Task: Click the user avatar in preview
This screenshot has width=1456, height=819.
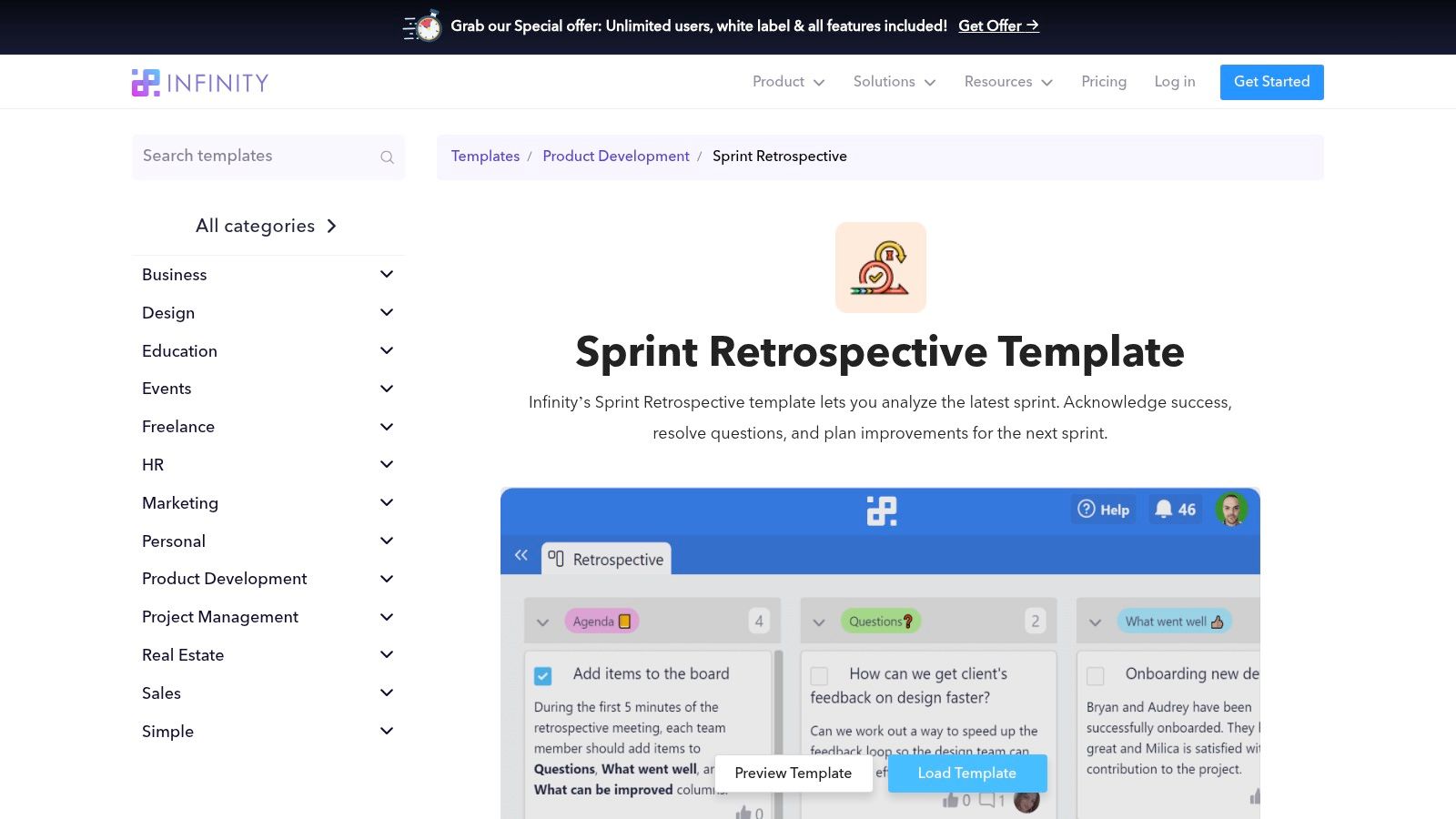Action: [x=1231, y=510]
